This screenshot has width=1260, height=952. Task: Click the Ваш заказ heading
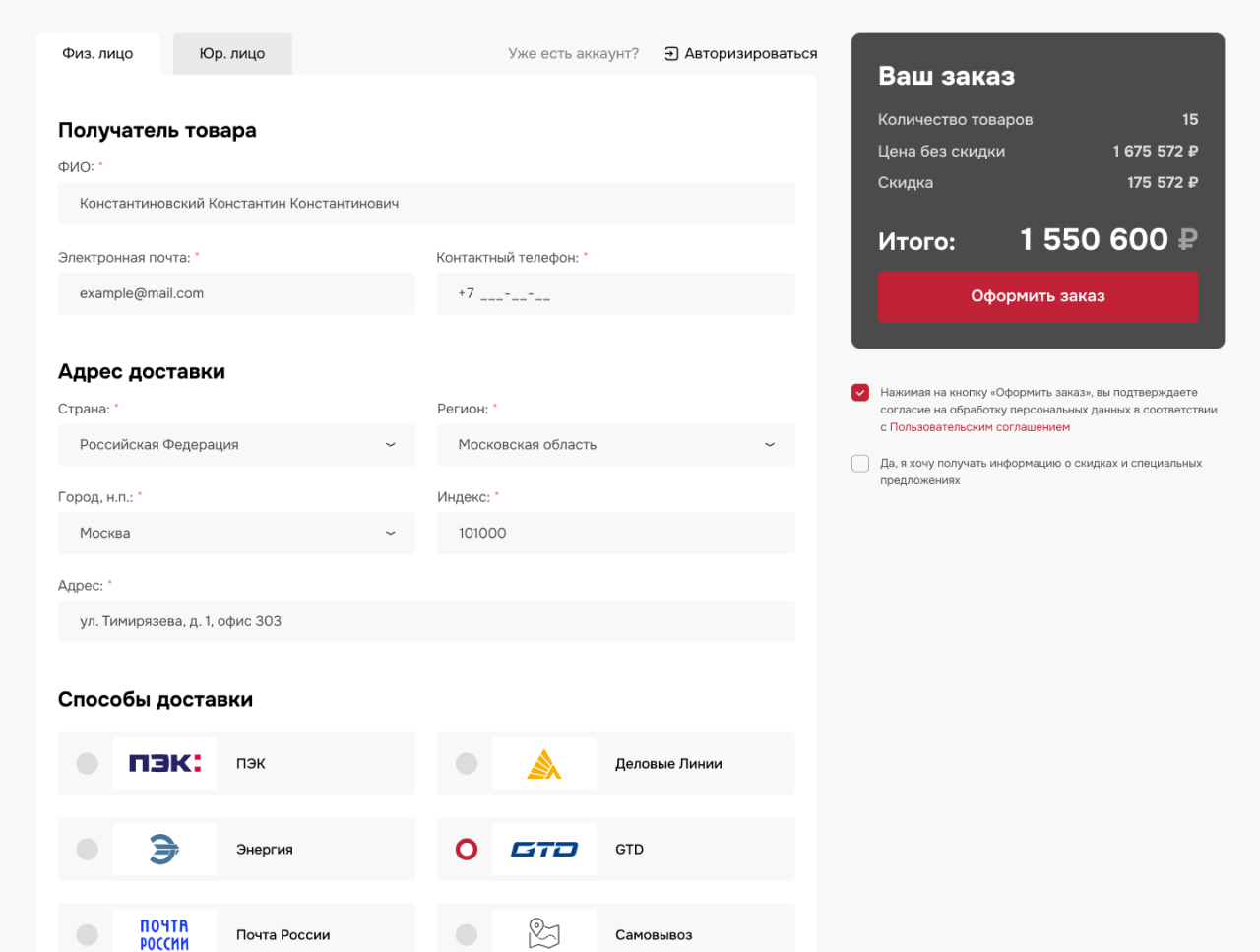946,76
